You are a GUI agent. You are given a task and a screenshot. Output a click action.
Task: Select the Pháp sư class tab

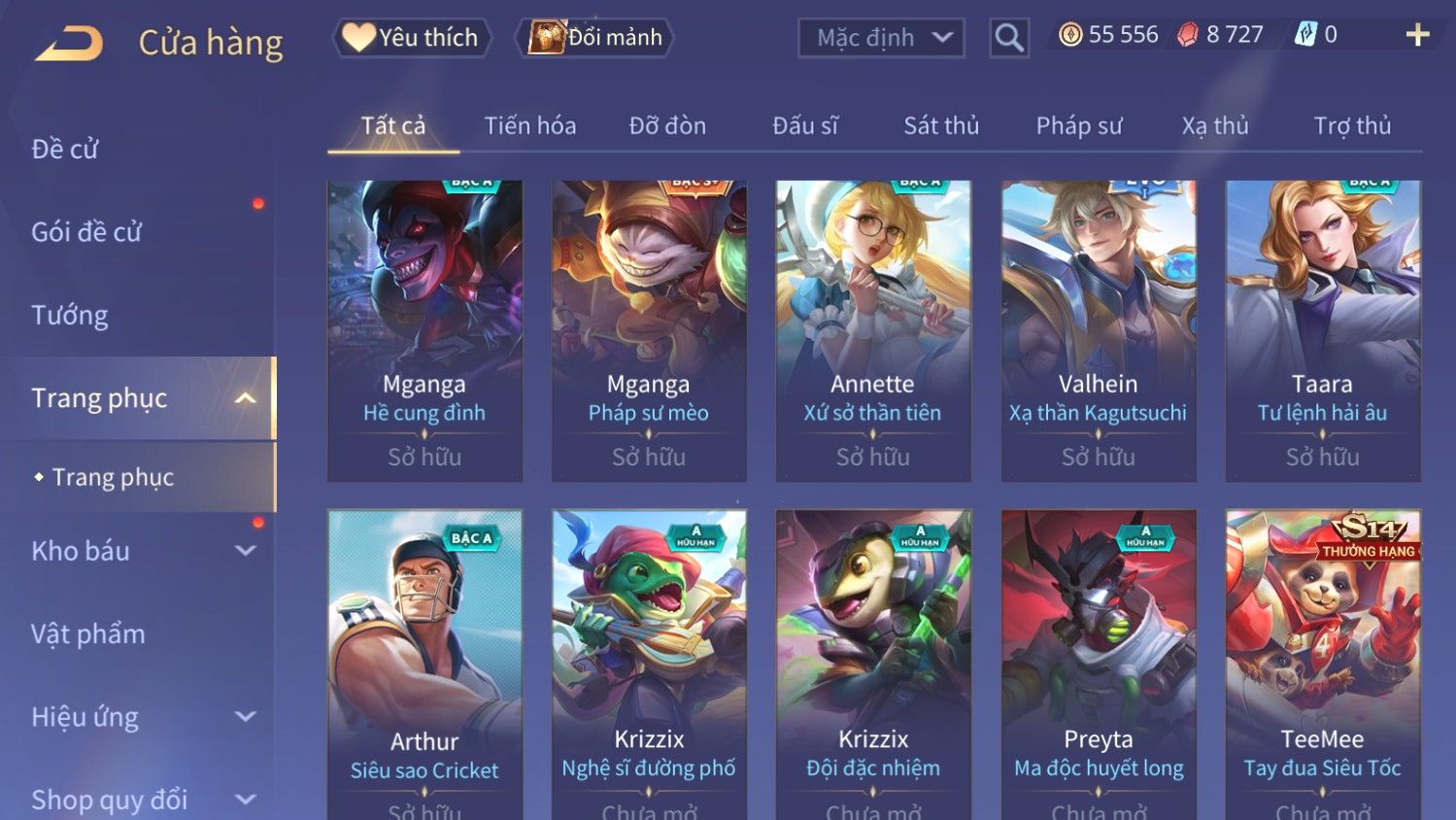tap(1078, 125)
